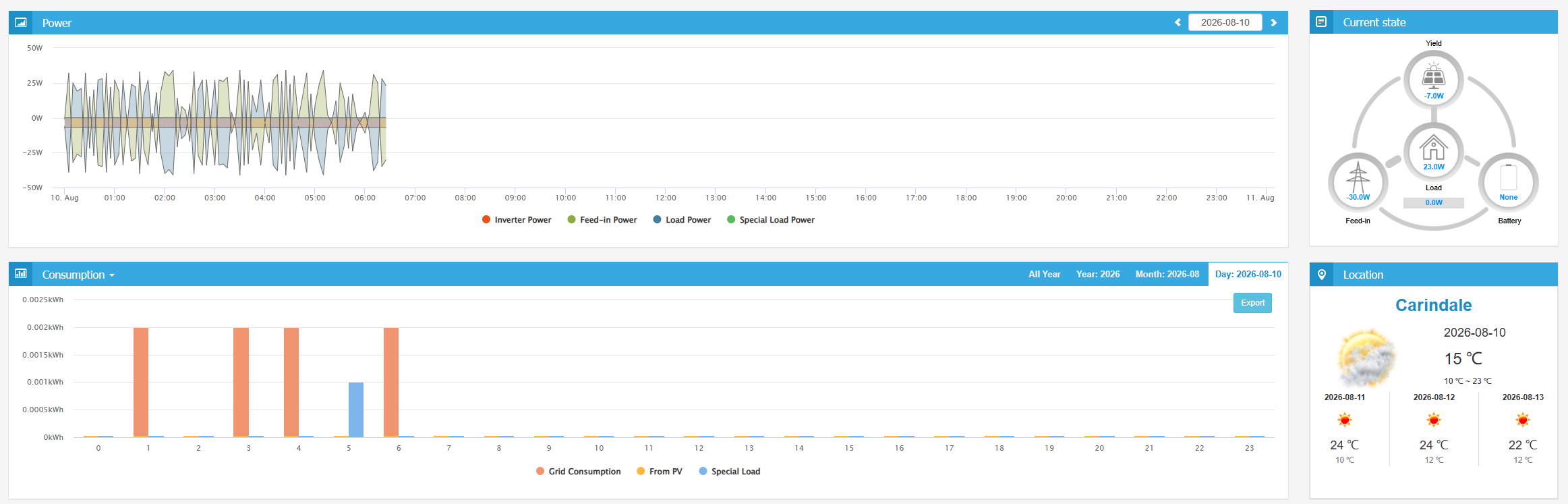Select the solar panel Yield icon
The image size is (1568, 504).
point(1433,76)
